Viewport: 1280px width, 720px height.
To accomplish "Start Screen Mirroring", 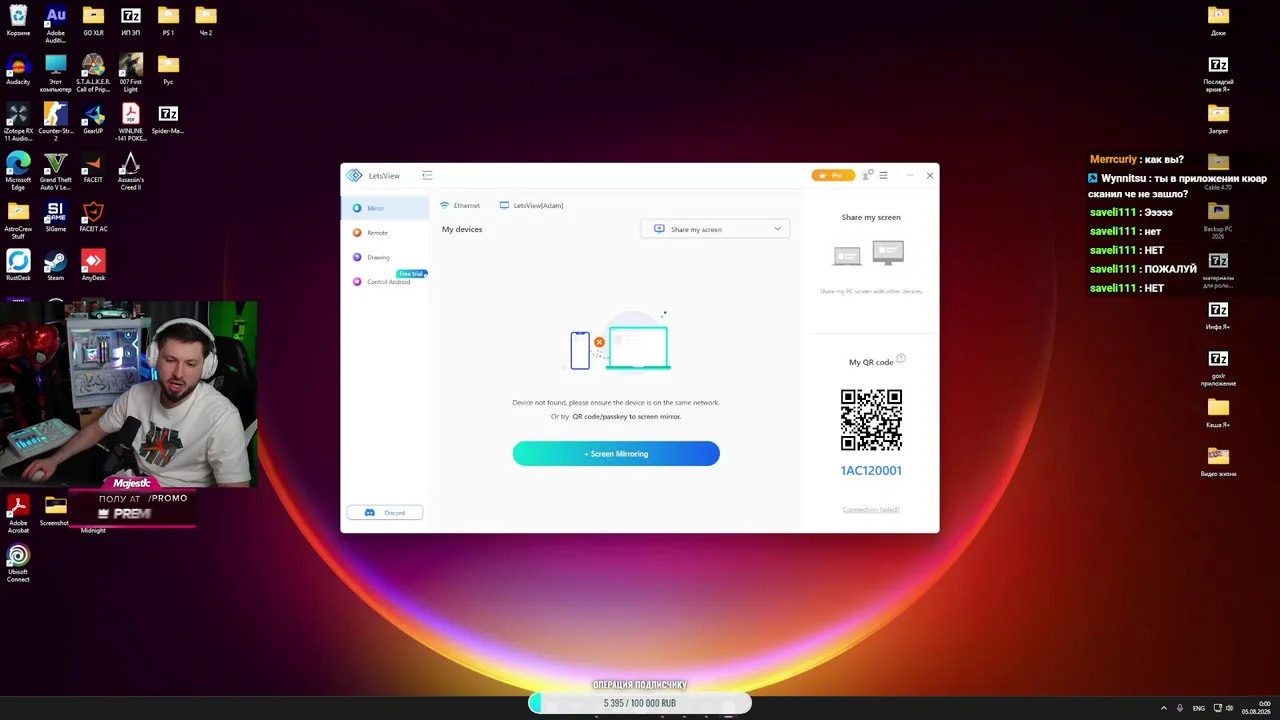I will 616,454.
